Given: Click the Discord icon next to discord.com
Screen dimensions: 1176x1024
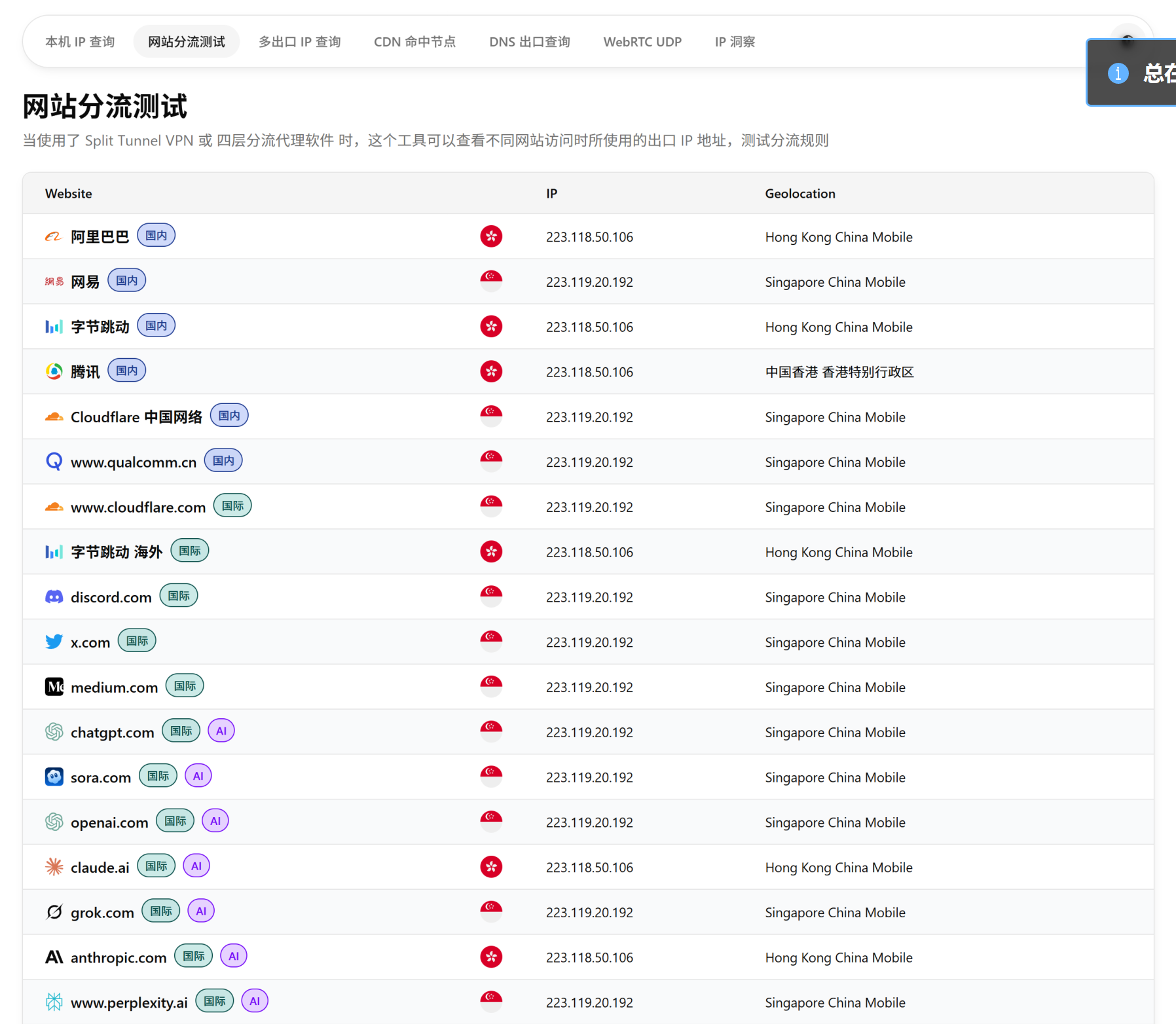Looking at the screenshot, I should pyautogui.click(x=54, y=596).
